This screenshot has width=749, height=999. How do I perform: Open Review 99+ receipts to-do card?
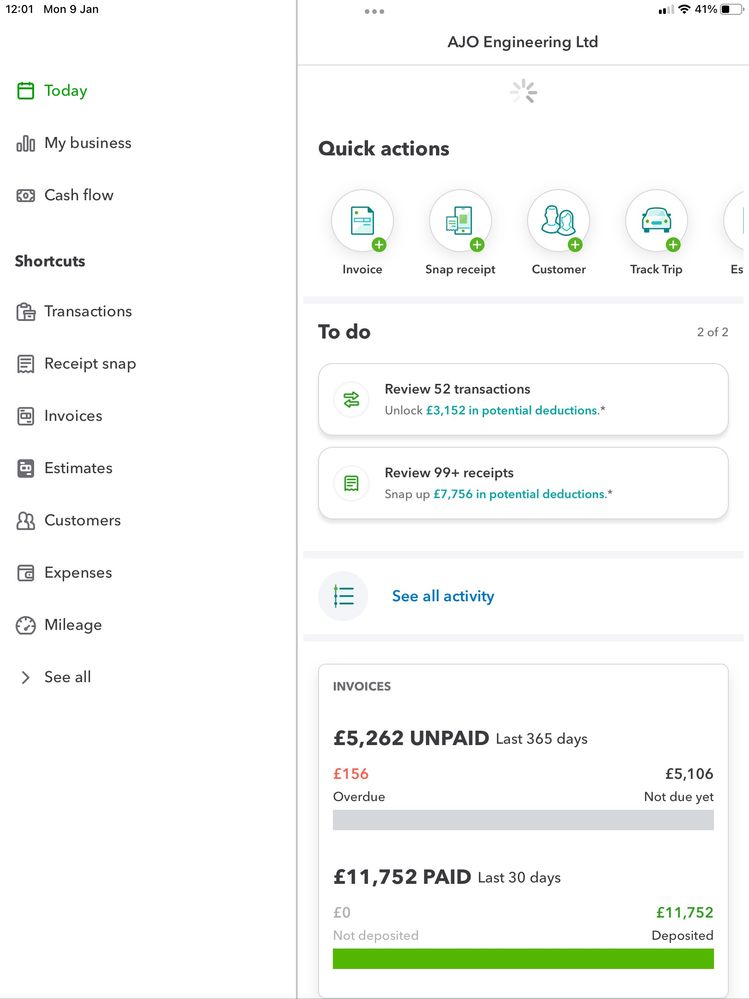tap(523, 483)
